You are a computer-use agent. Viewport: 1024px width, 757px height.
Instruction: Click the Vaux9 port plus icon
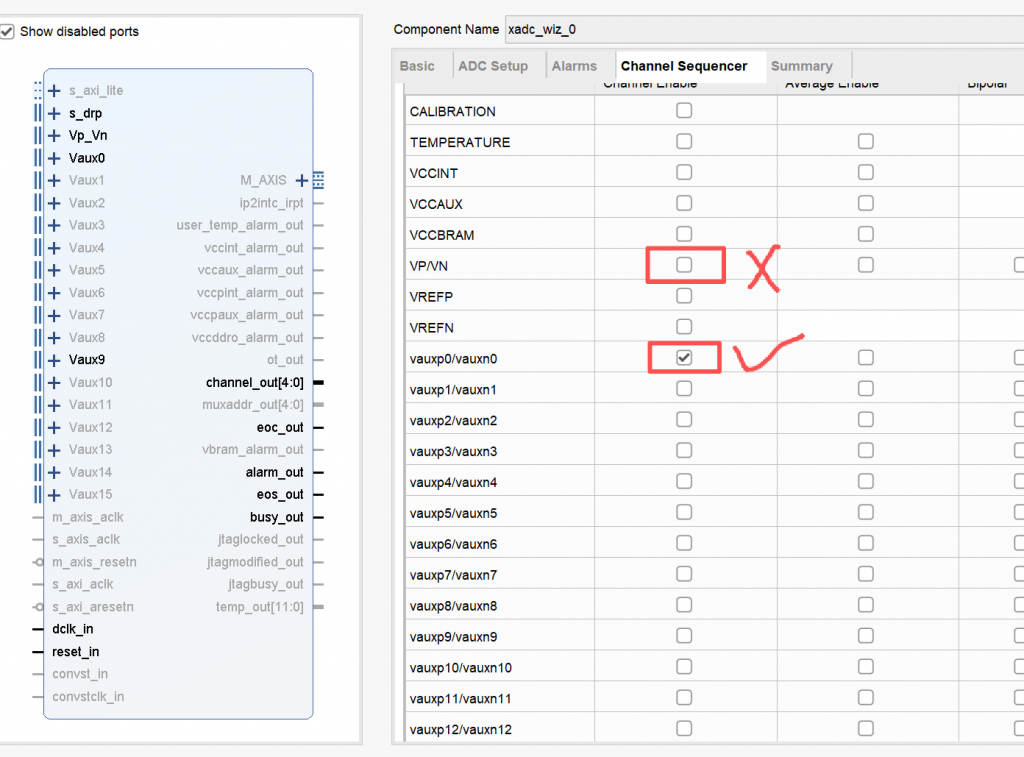[x=54, y=360]
